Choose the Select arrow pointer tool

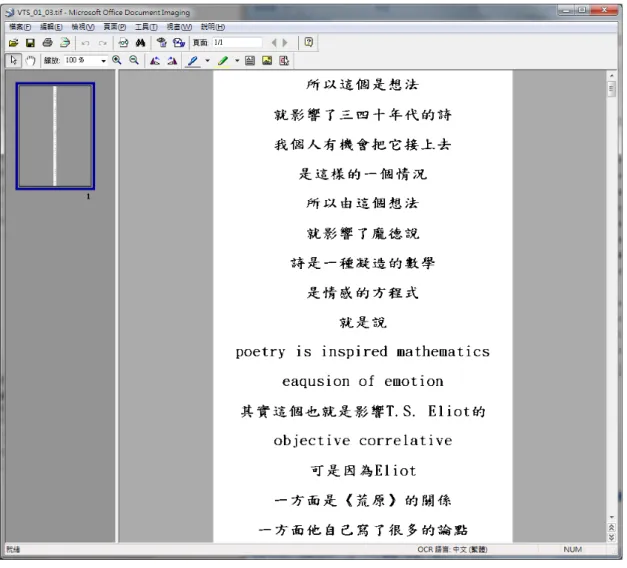(14, 61)
